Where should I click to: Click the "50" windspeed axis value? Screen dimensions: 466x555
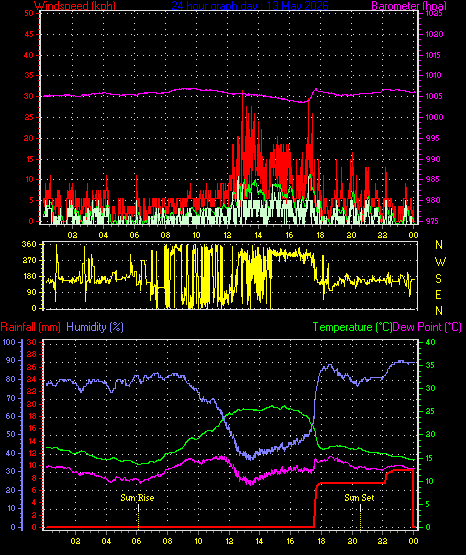pos(29,13)
